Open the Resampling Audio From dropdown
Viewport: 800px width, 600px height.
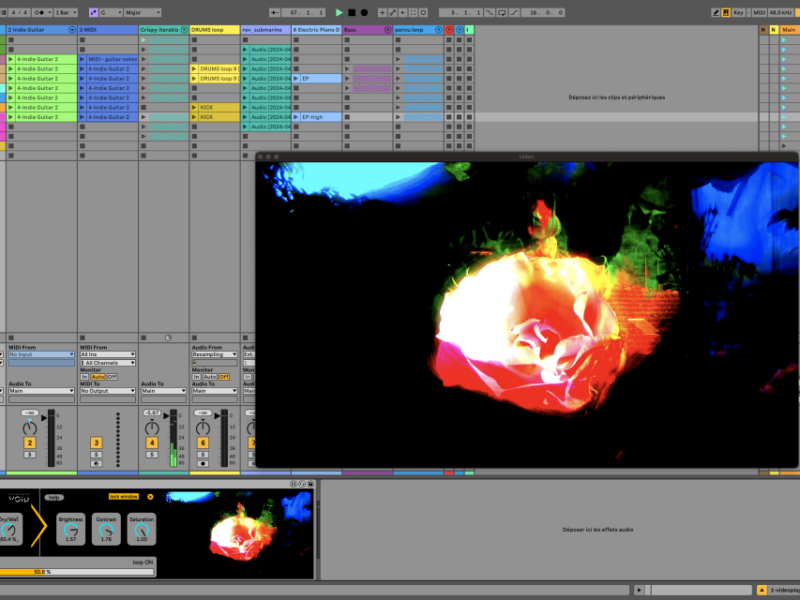click(214, 354)
